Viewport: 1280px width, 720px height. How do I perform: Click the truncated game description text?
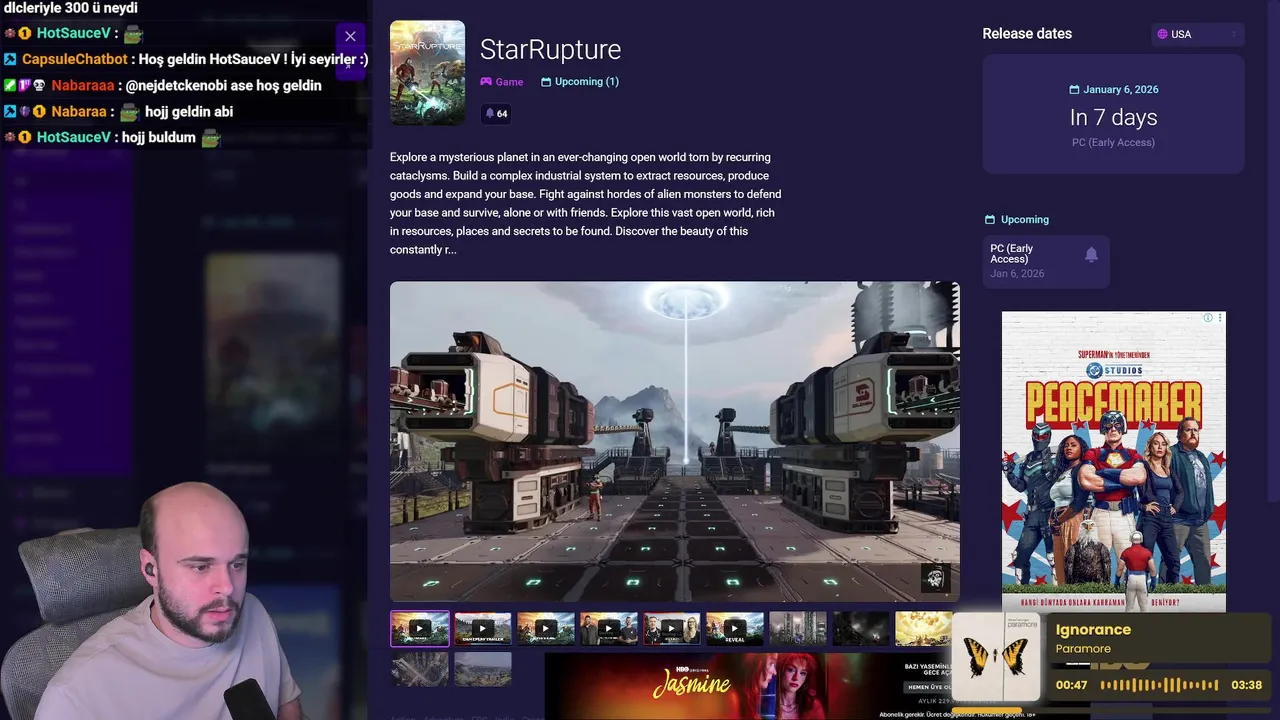pos(586,204)
